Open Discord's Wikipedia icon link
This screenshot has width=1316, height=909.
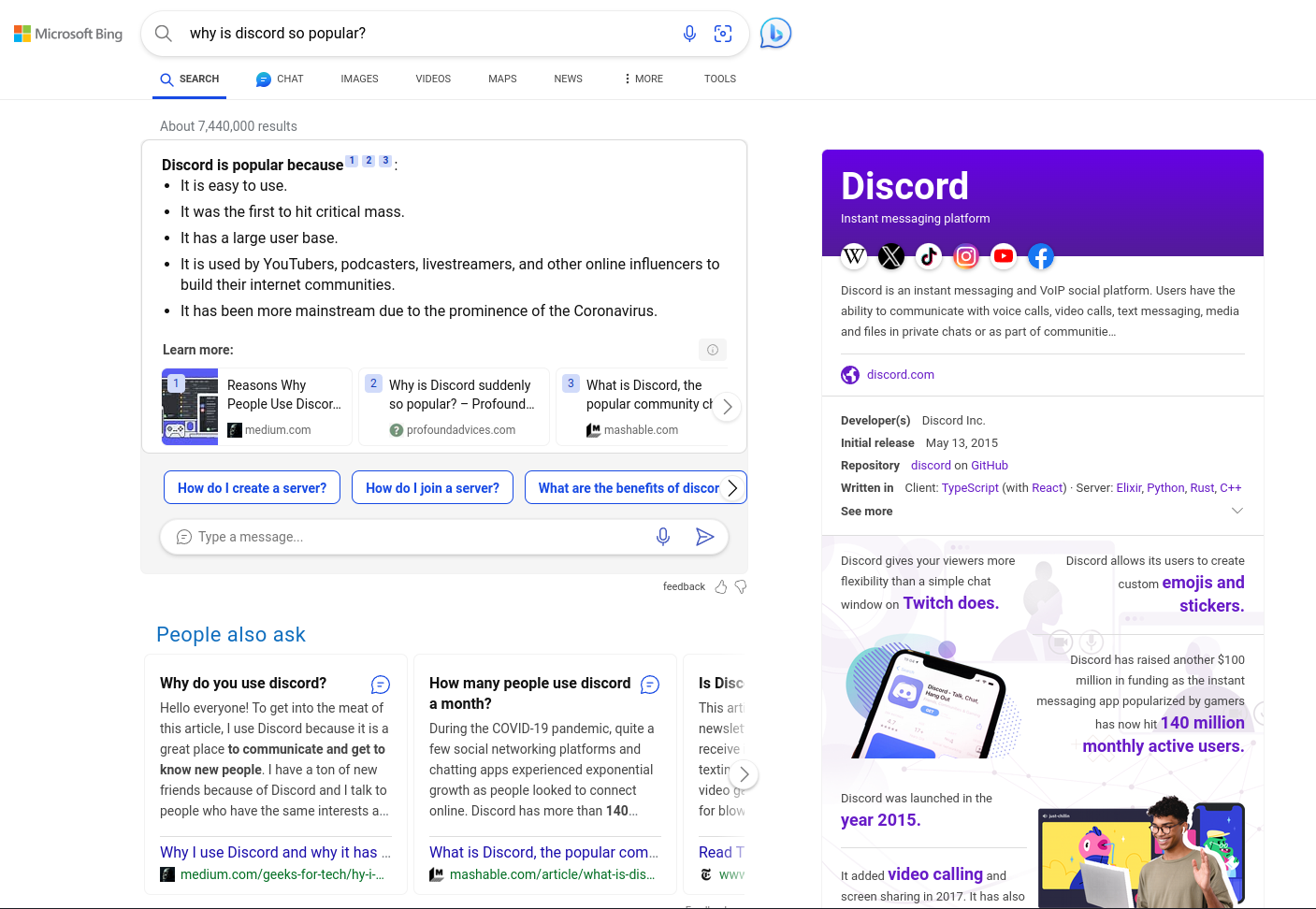tap(854, 256)
